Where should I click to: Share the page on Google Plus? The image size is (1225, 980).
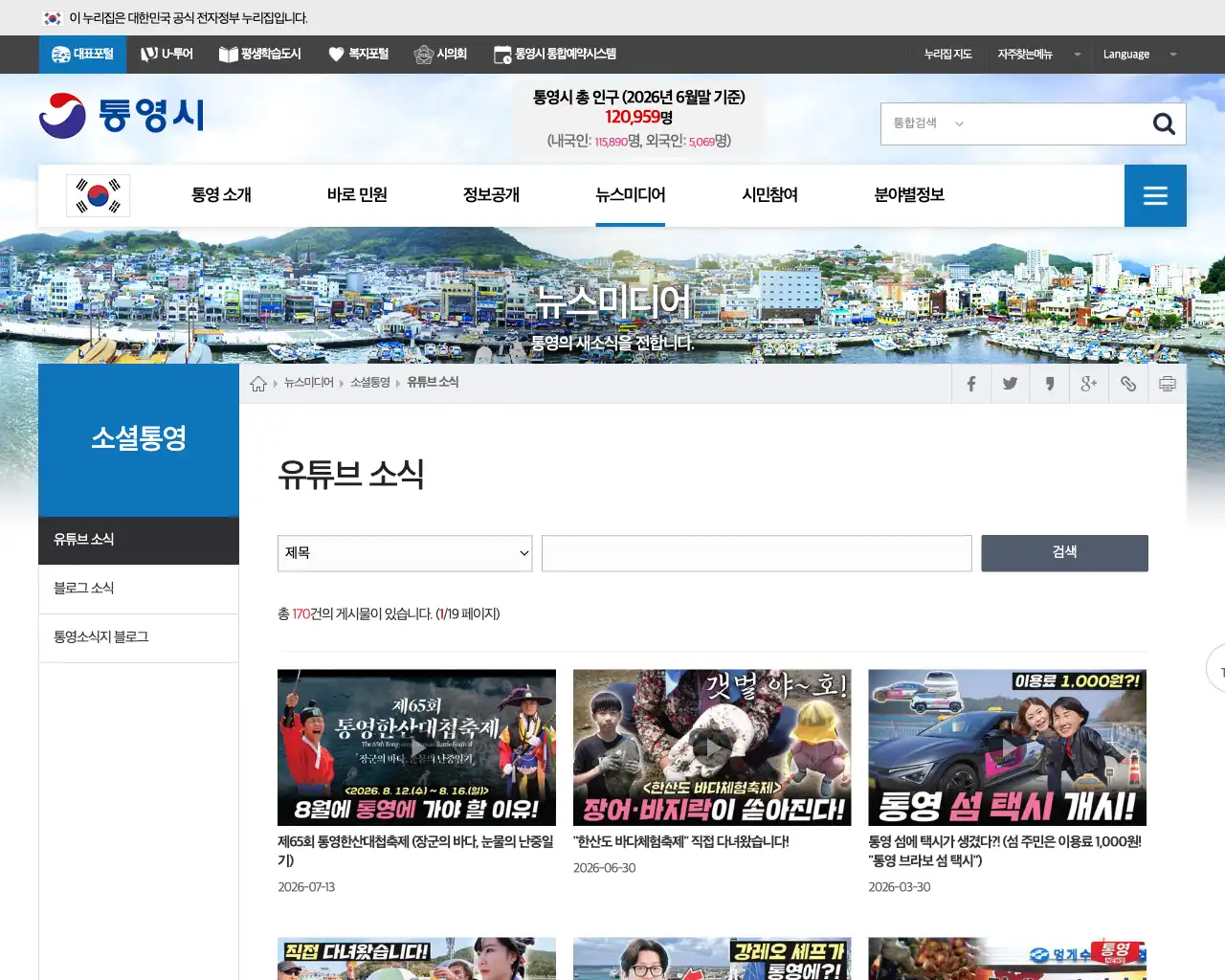pos(1089,384)
